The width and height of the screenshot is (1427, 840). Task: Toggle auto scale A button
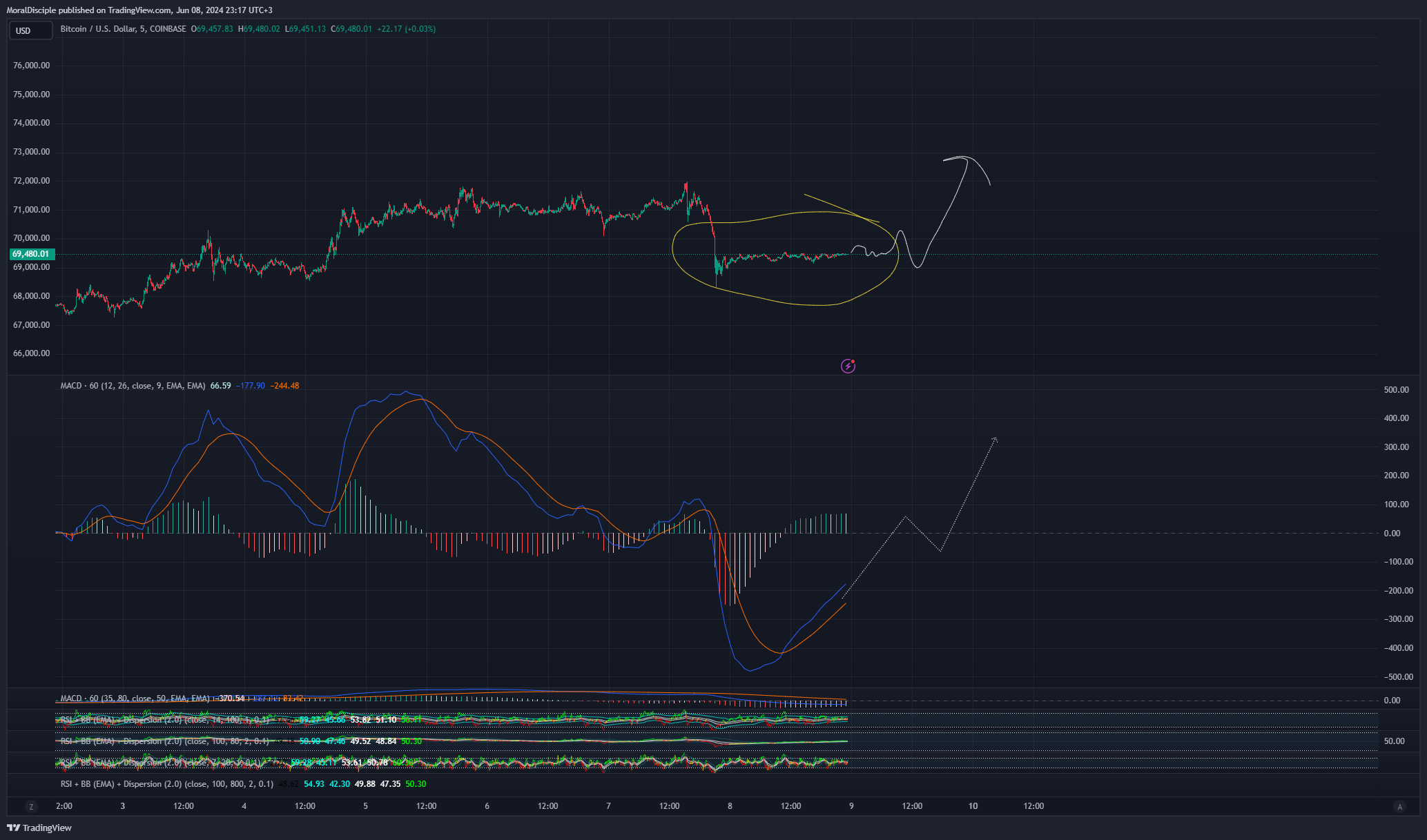(1399, 806)
